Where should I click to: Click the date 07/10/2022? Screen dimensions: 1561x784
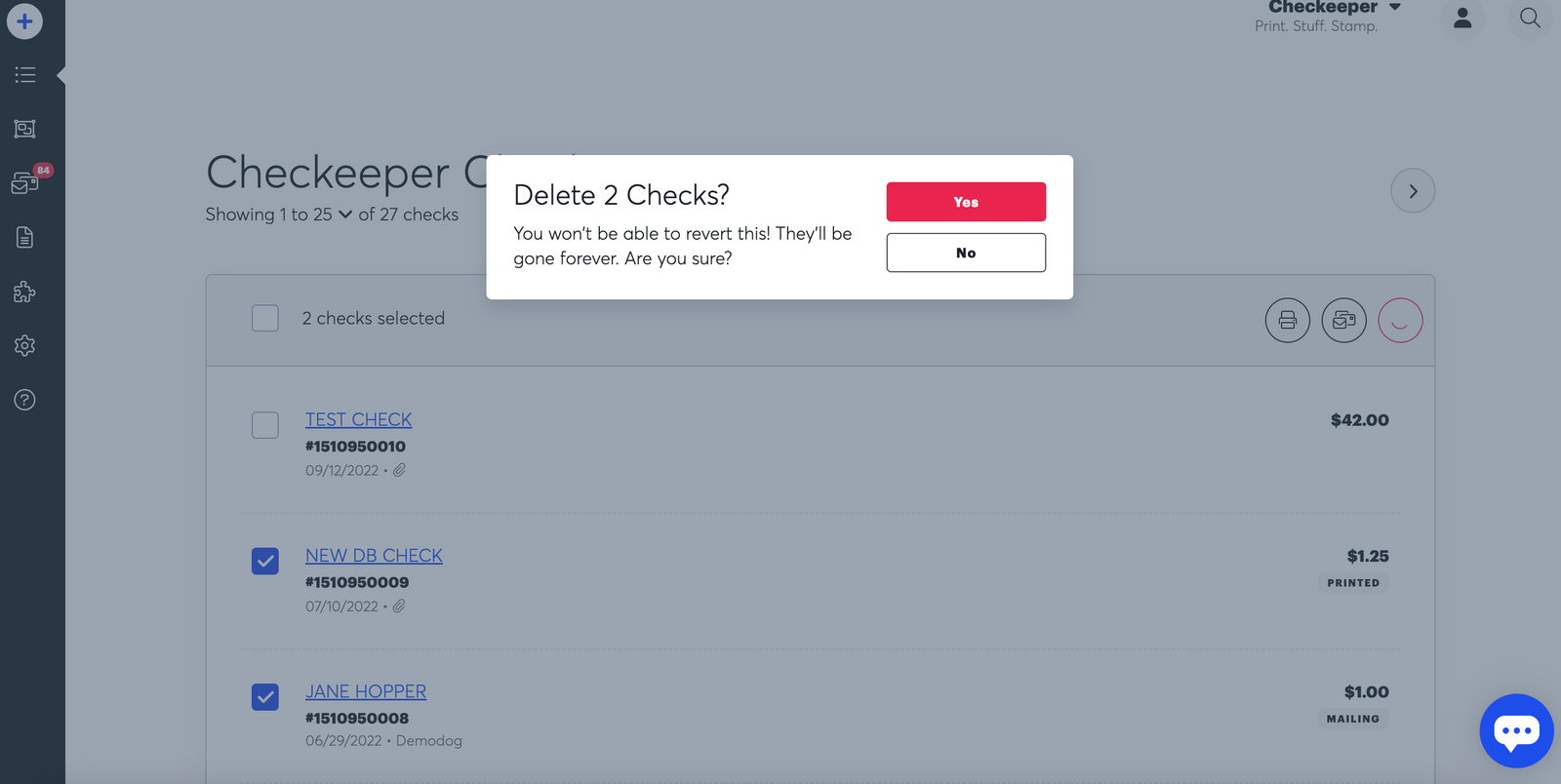point(341,607)
